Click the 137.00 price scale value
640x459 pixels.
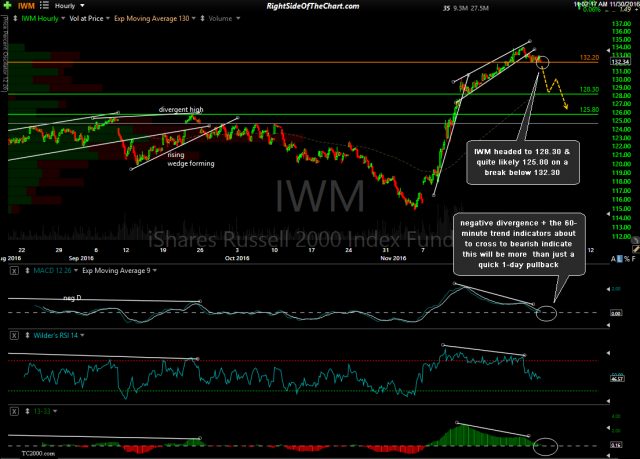pyautogui.click(x=621, y=24)
